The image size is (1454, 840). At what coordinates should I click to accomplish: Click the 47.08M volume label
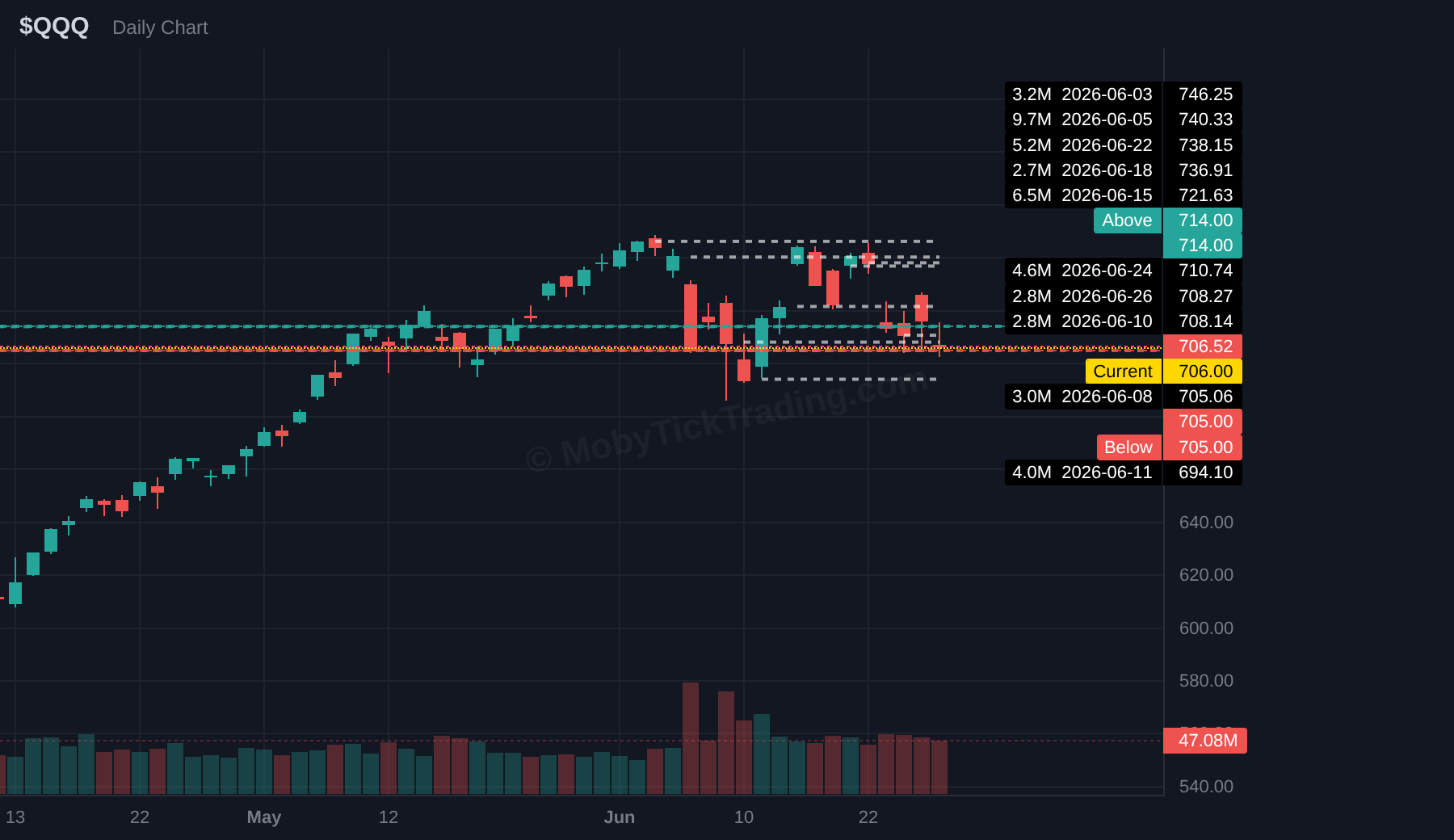coord(1205,741)
